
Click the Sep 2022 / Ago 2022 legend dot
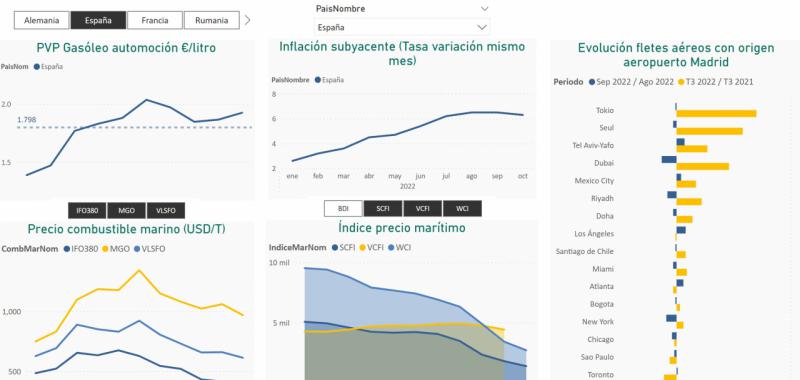tap(592, 82)
